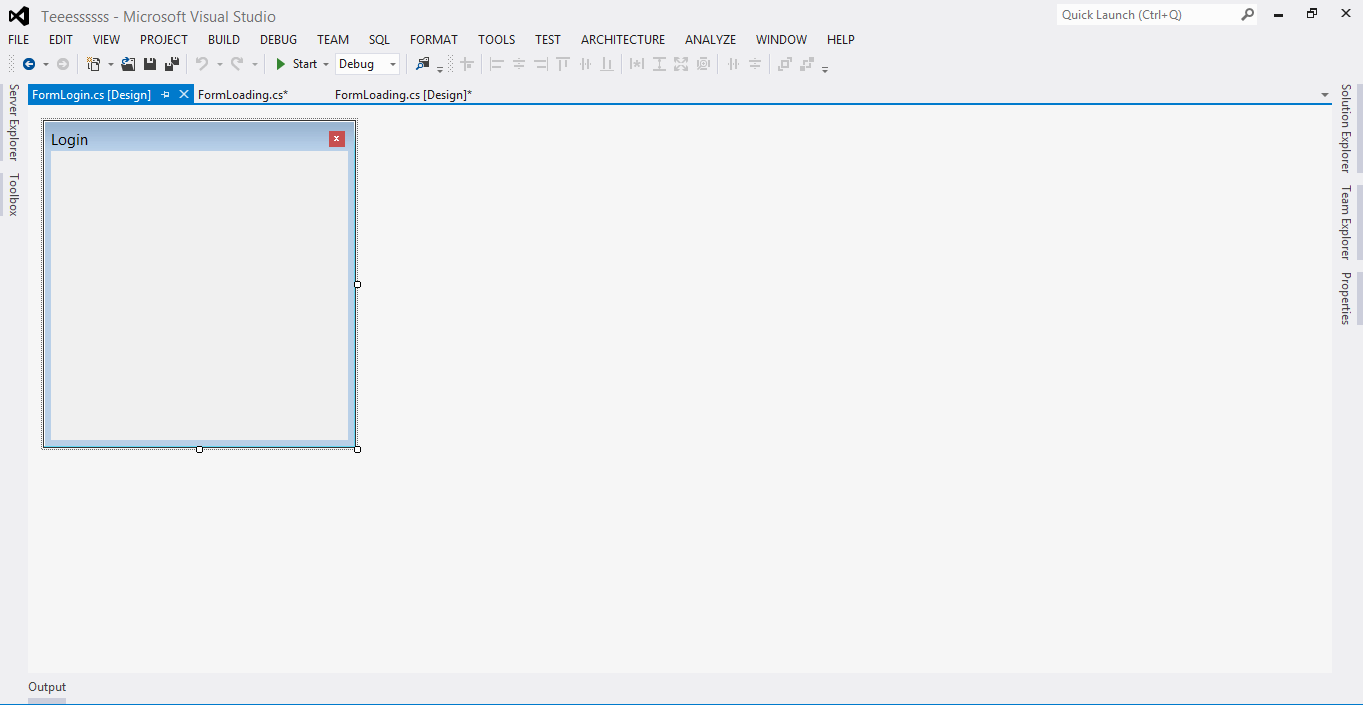Viewport: 1363px width, 705px height.
Task: Click the Bring to Front icon
Action: [784, 63]
